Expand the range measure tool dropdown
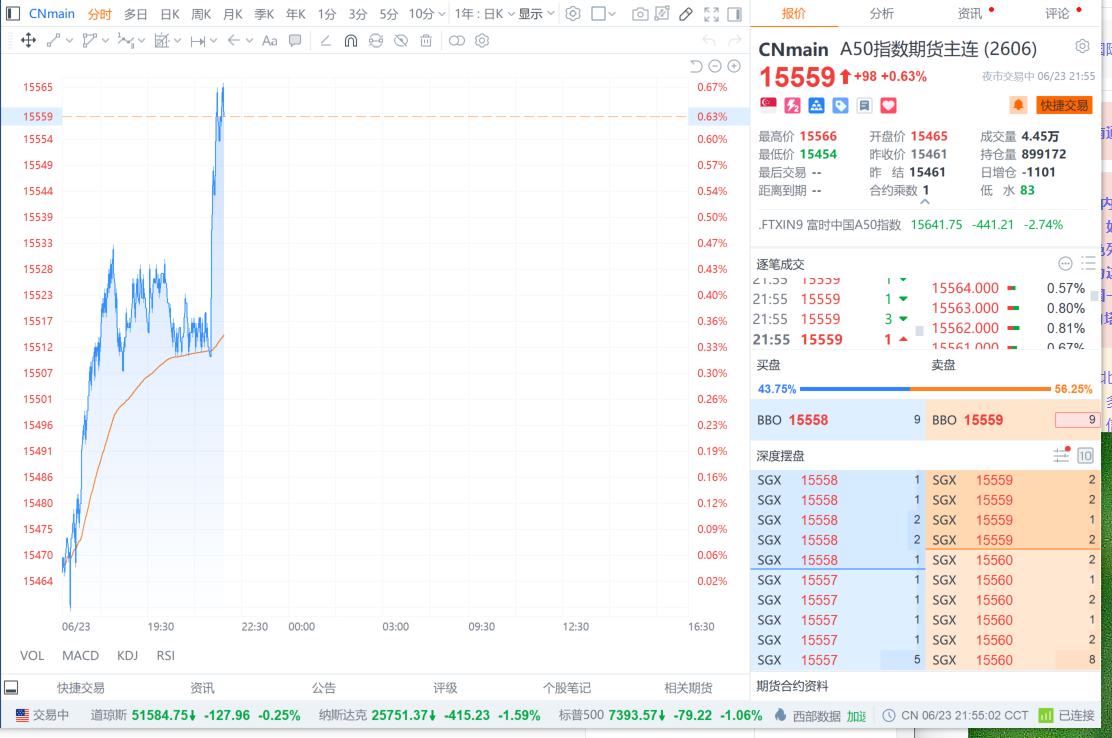The height and width of the screenshot is (738, 1112). [x=213, y=40]
